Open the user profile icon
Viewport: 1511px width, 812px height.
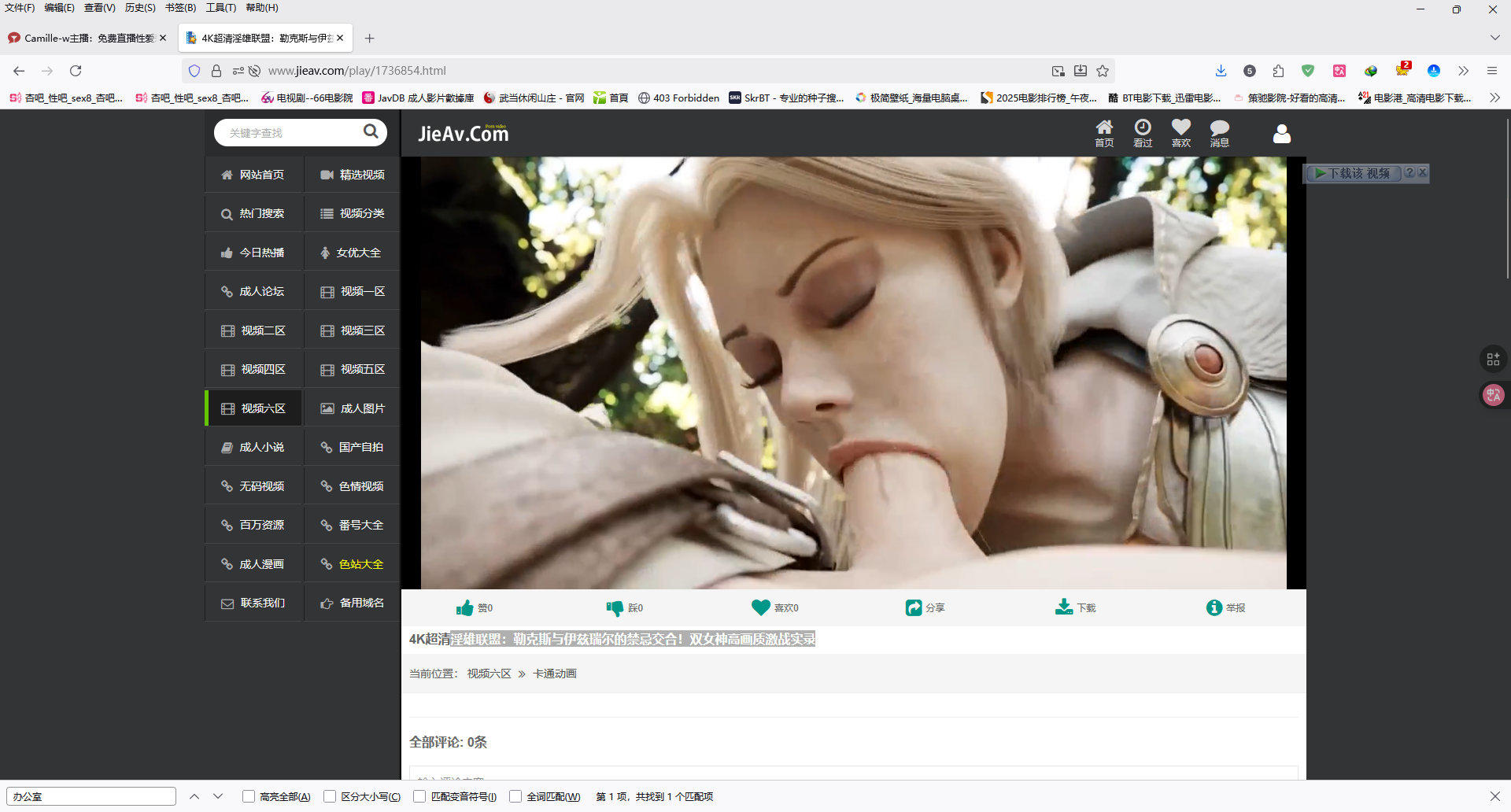coord(1281,134)
